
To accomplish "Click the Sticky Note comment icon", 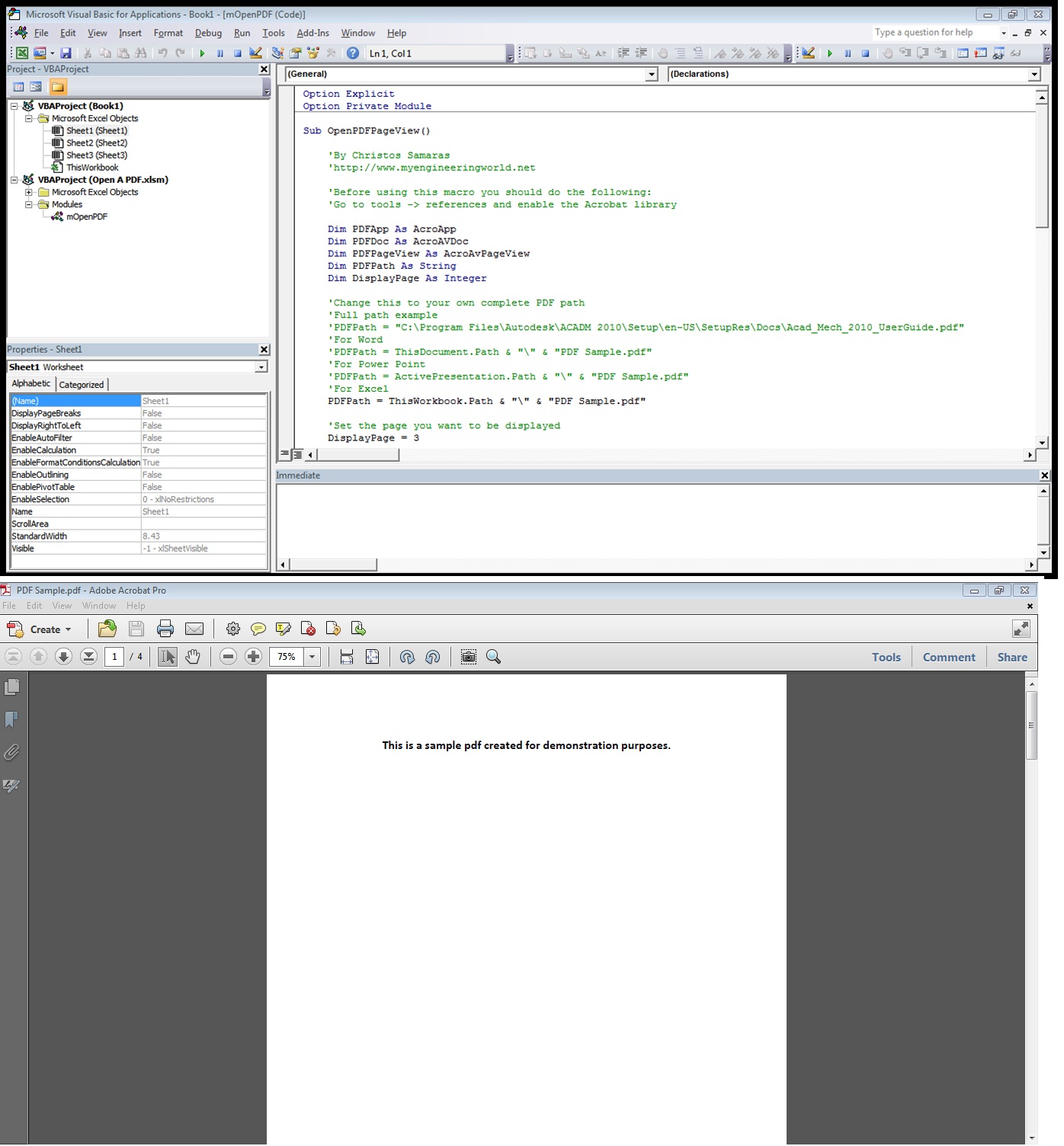I will (259, 629).
